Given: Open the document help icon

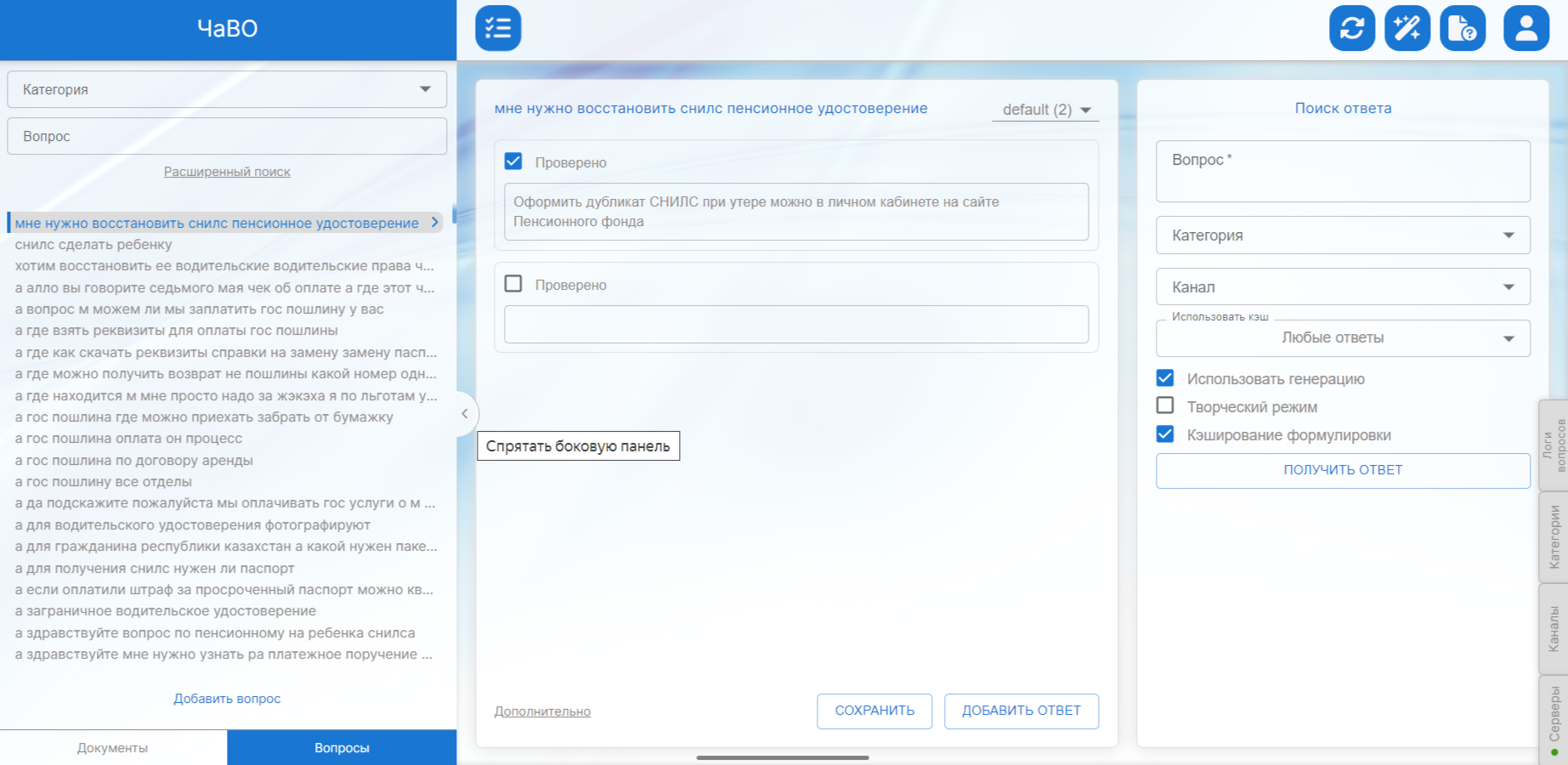Looking at the screenshot, I should click(1462, 28).
